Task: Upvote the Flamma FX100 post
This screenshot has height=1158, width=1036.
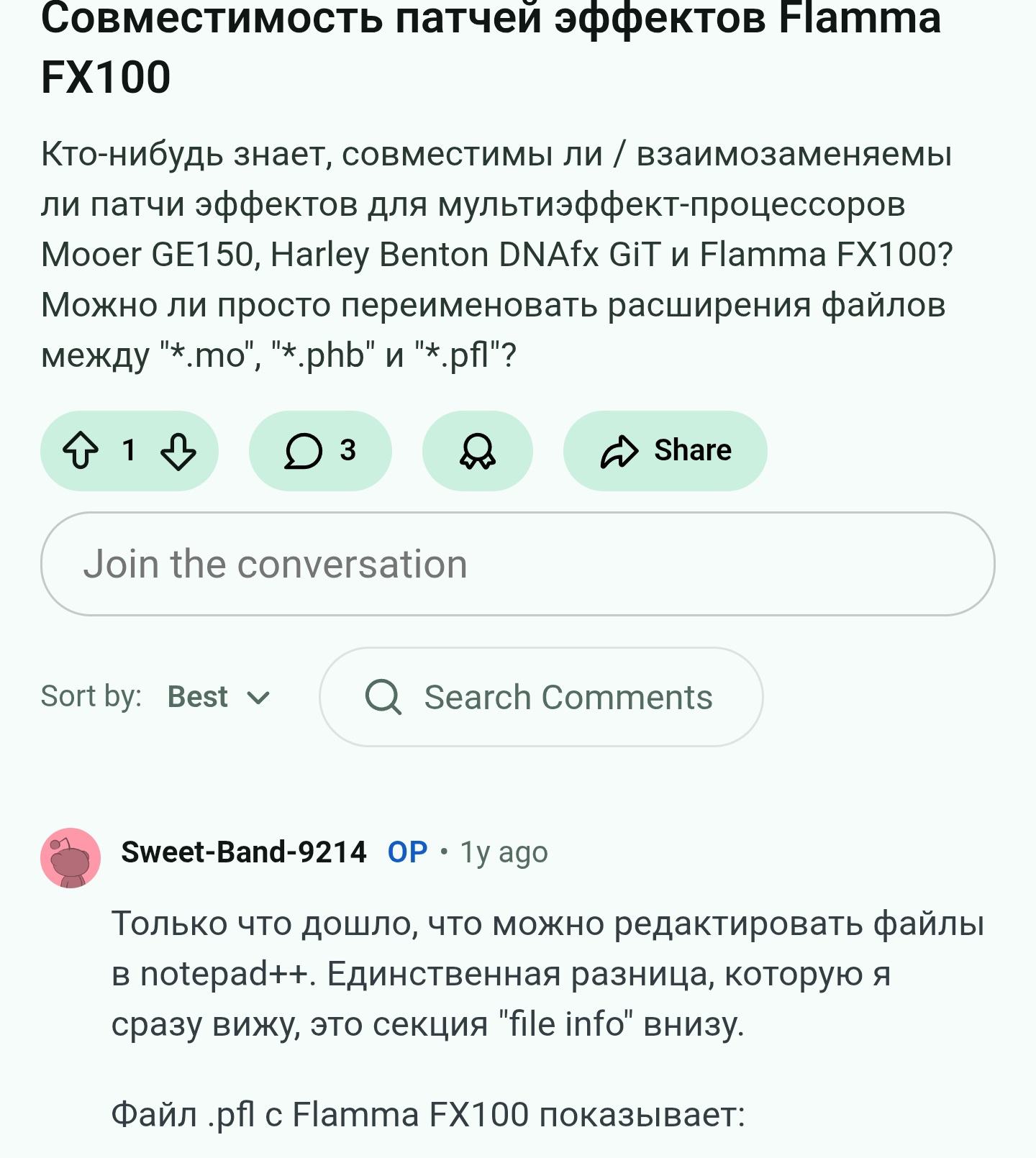Action: click(81, 451)
